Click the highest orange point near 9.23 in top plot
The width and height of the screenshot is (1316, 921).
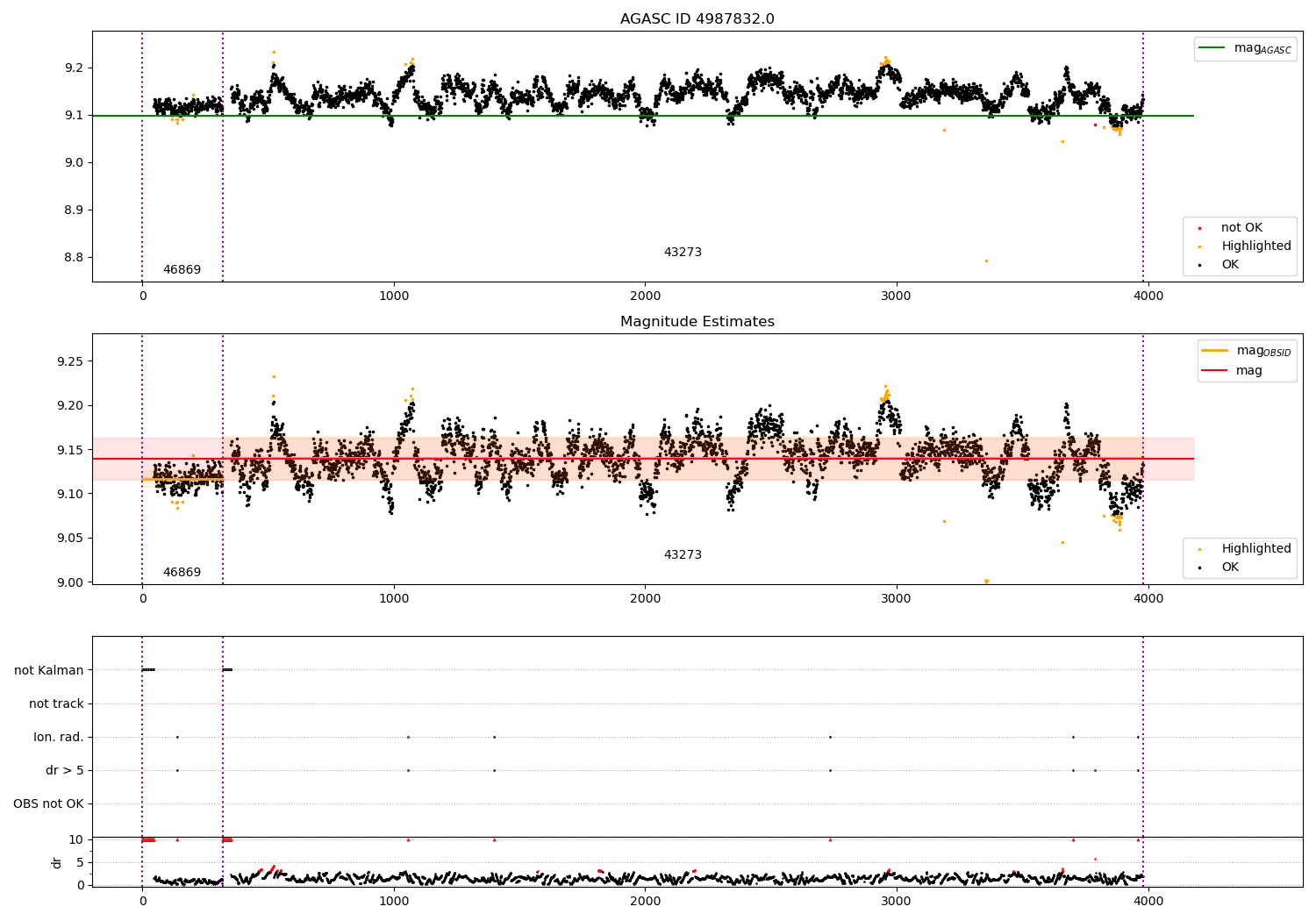(x=274, y=52)
